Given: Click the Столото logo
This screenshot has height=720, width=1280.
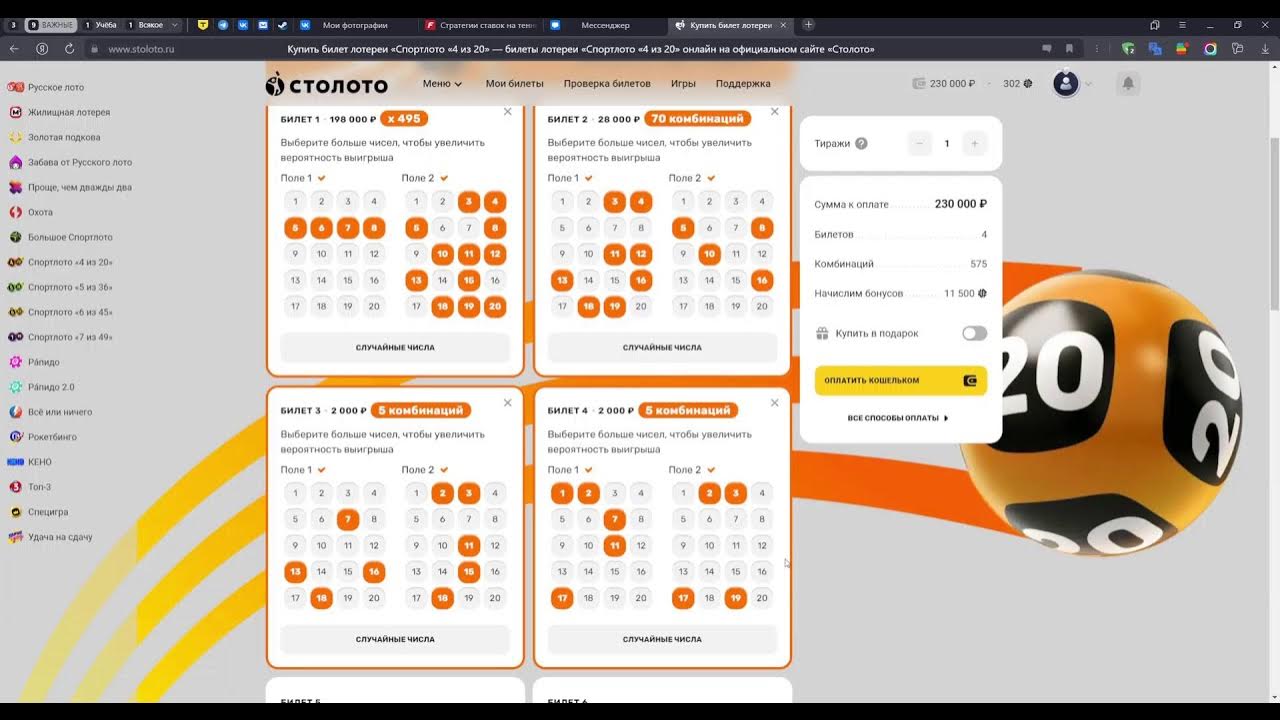Looking at the screenshot, I should [327, 84].
